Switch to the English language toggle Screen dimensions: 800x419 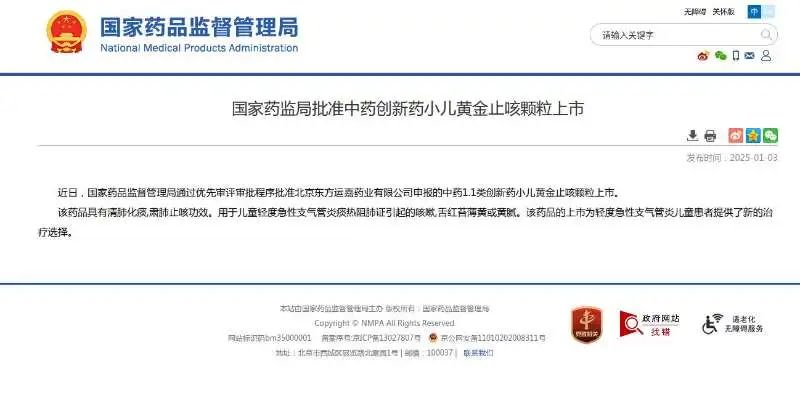768,12
